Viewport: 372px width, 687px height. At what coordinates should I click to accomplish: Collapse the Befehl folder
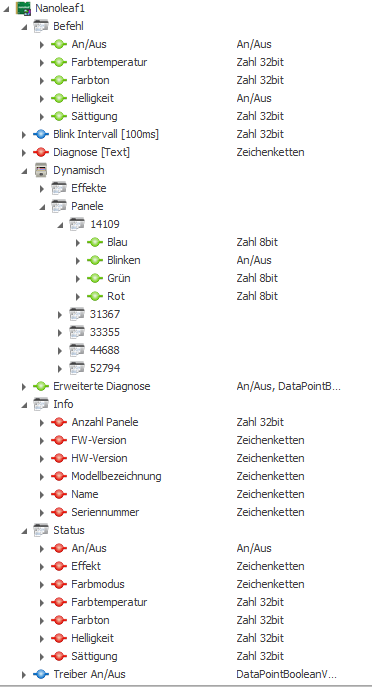(x=24, y=27)
